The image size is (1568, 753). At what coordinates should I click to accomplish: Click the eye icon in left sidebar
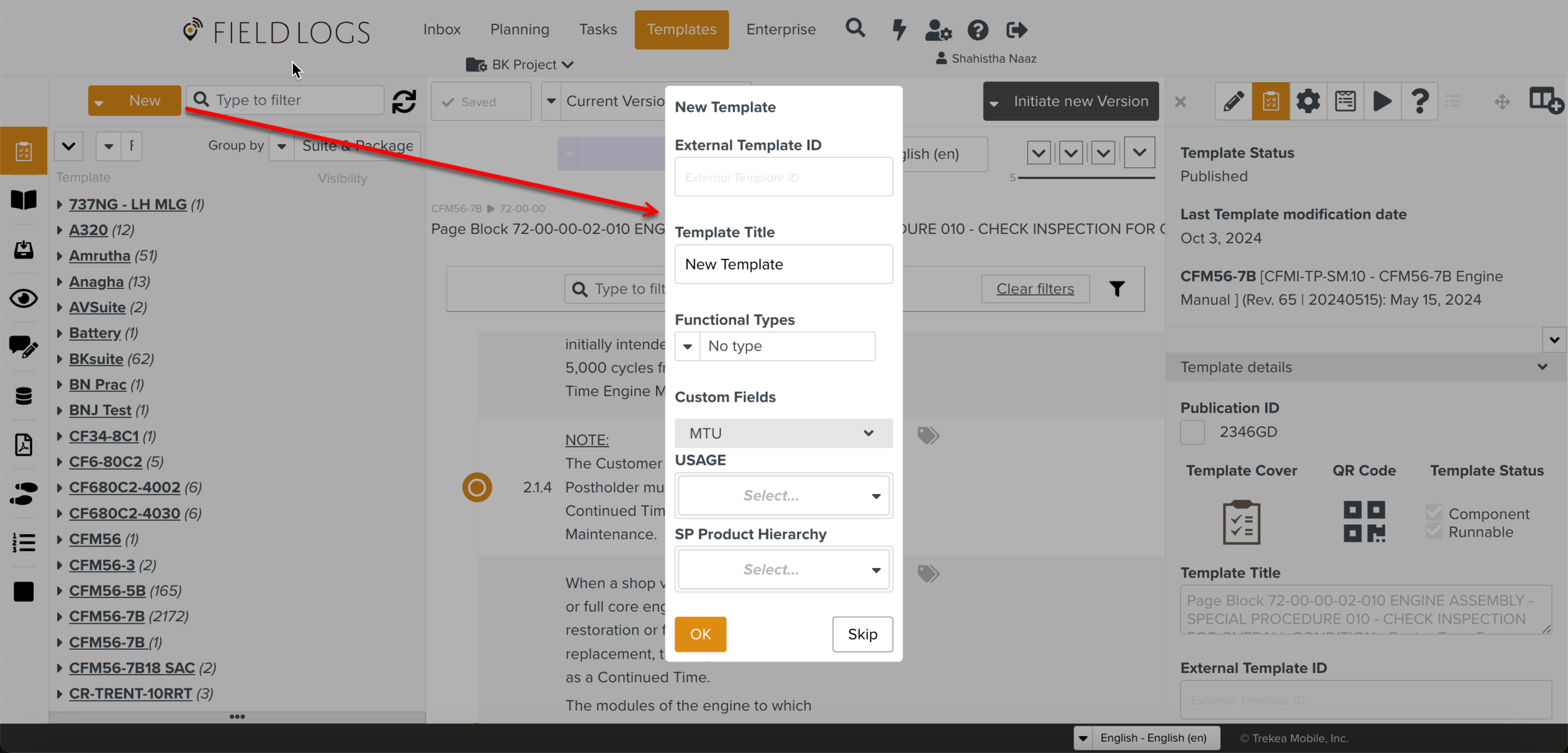(x=24, y=298)
